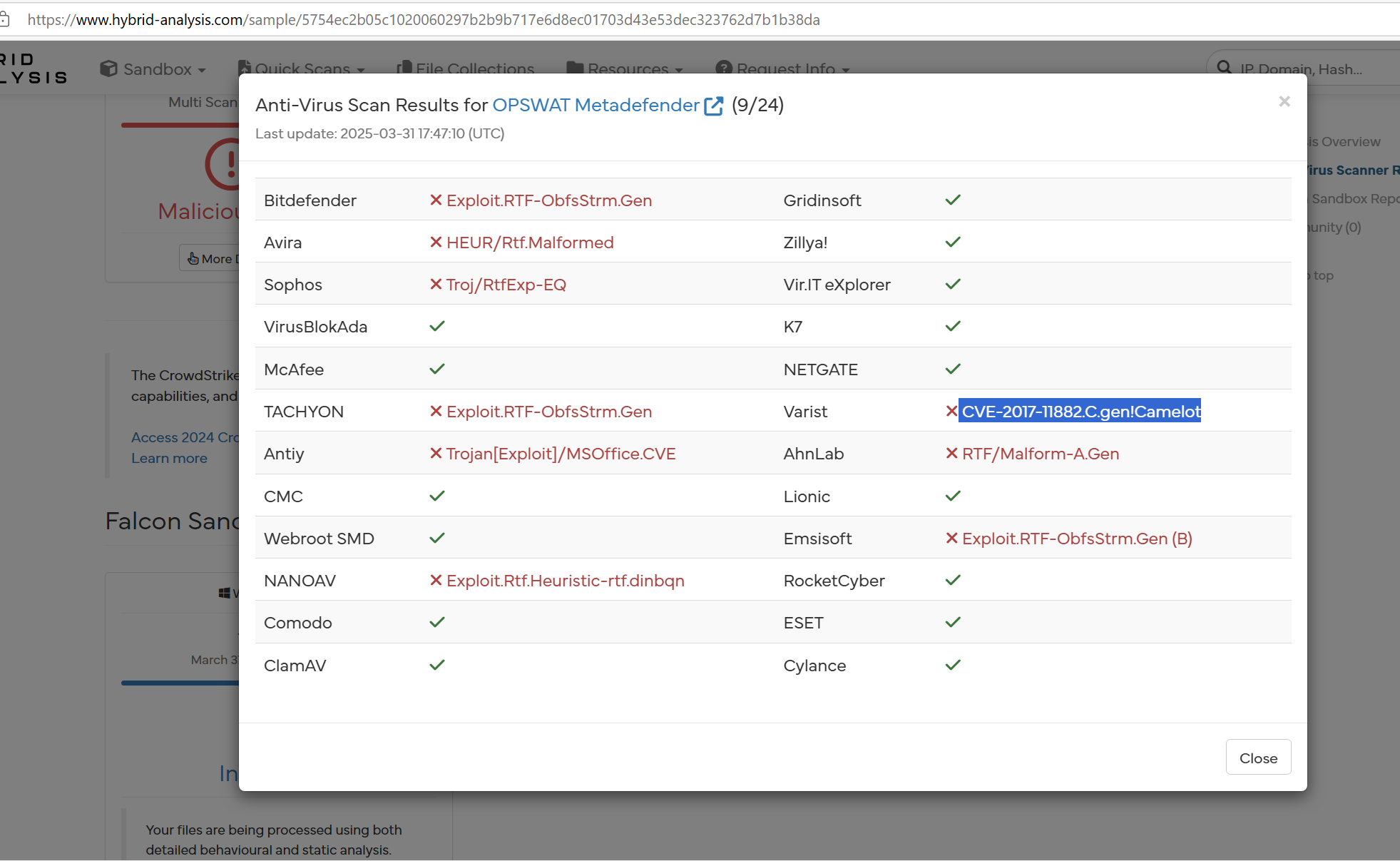Close the scan results dialog with X
Screen dimensions: 1400x861
click(x=1284, y=102)
